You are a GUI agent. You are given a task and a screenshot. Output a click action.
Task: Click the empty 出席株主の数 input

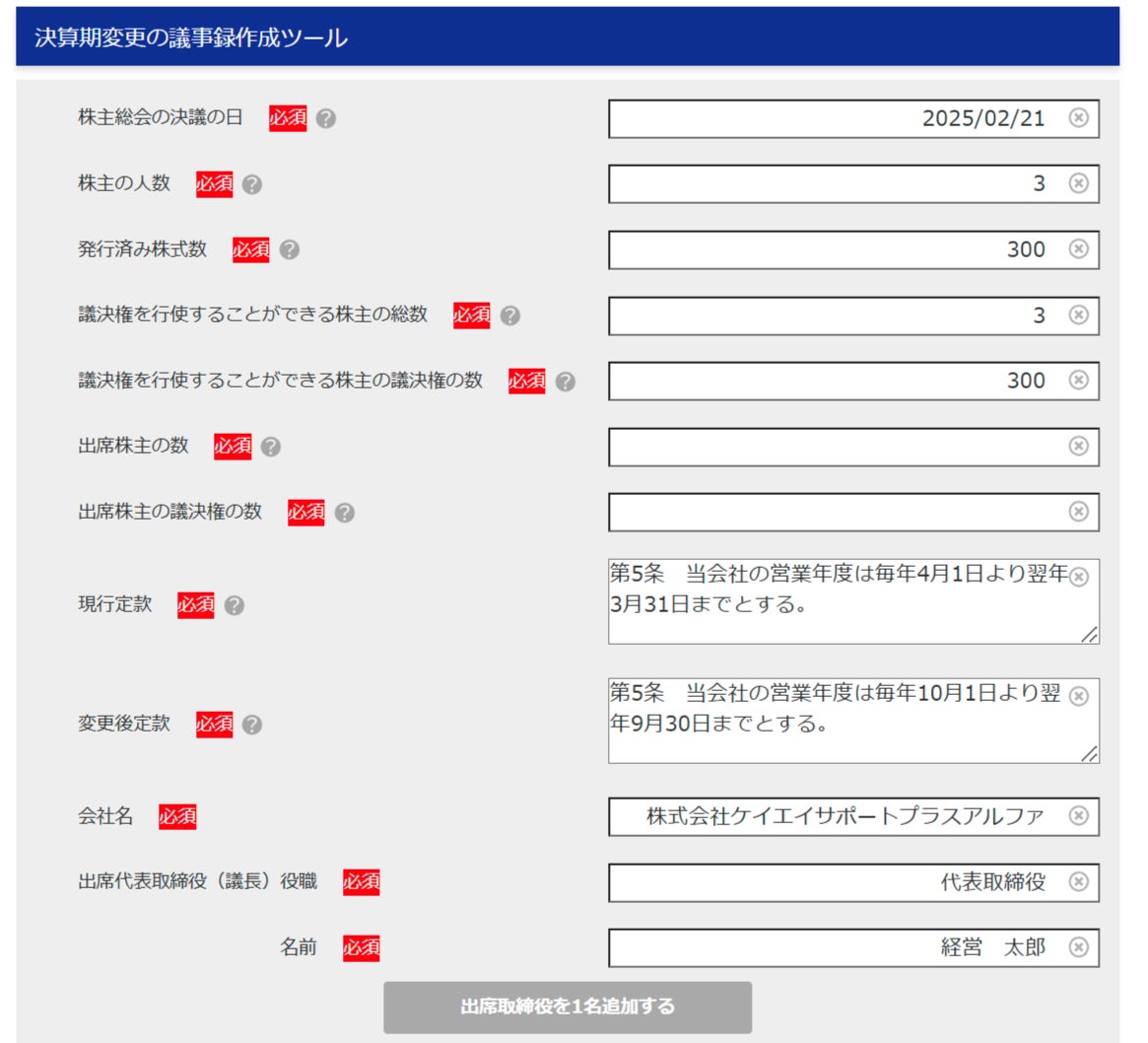(853, 447)
